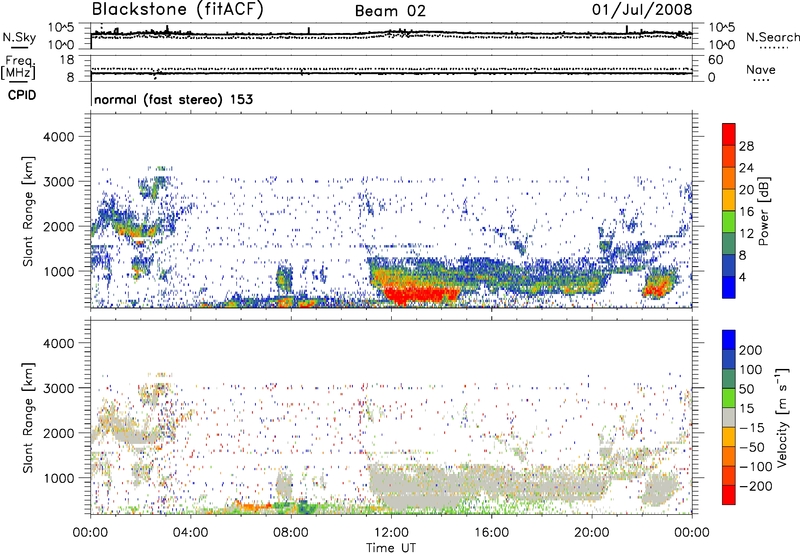Click the power echo cluster near 22:30 UT
This screenshot has width=800, height=554.
[658, 285]
